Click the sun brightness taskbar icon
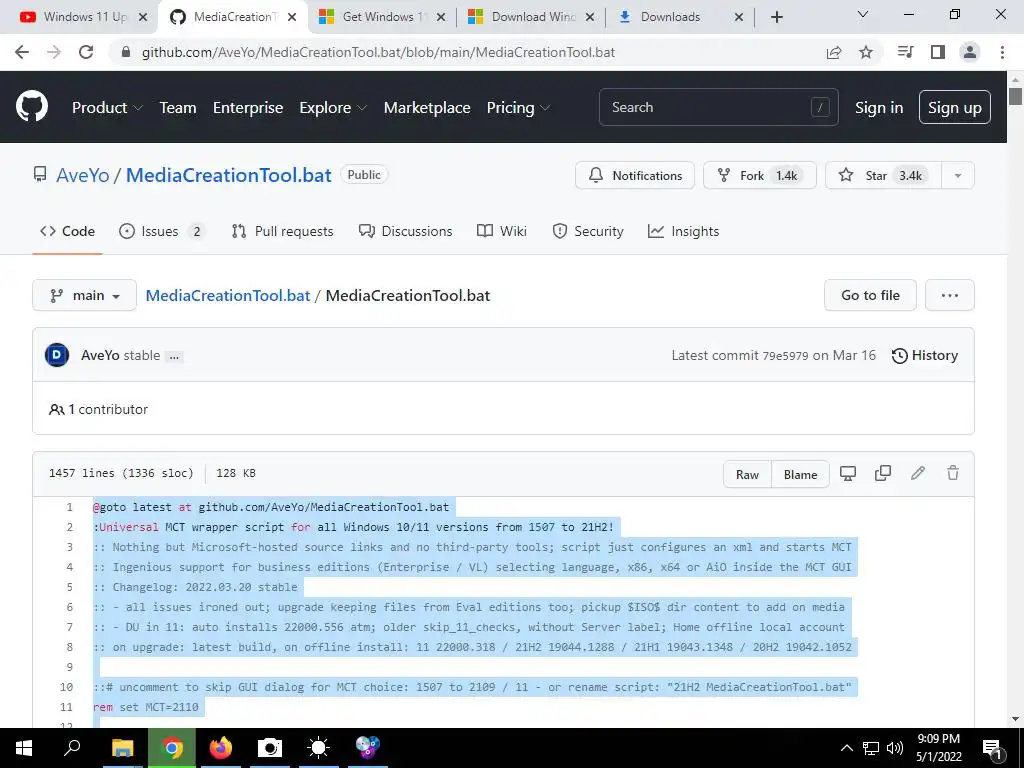The width and height of the screenshot is (1024, 768). coord(319,748)
